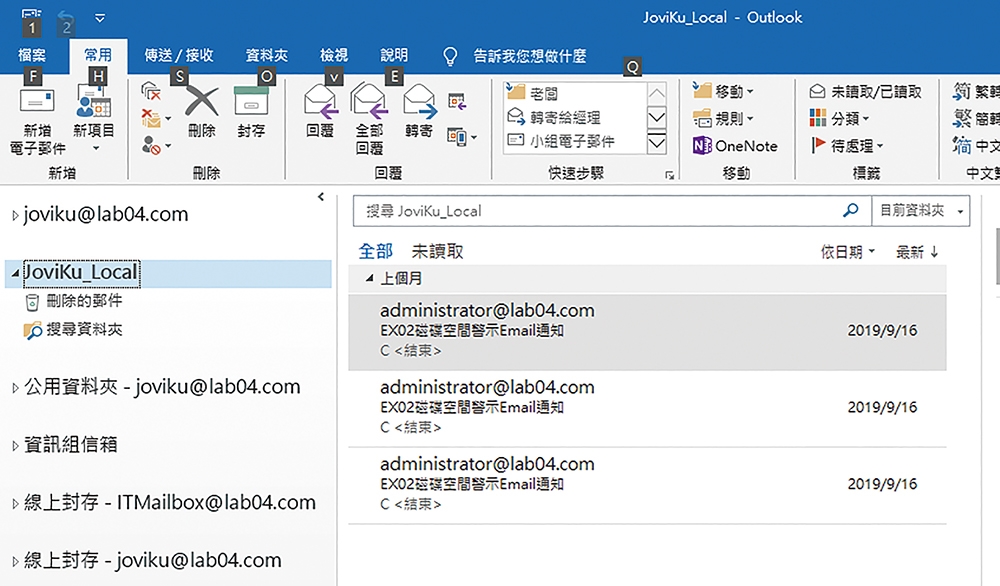1000x586 pixels.
Task: Click the OneNote button
Action: click(x=735, y=146)
